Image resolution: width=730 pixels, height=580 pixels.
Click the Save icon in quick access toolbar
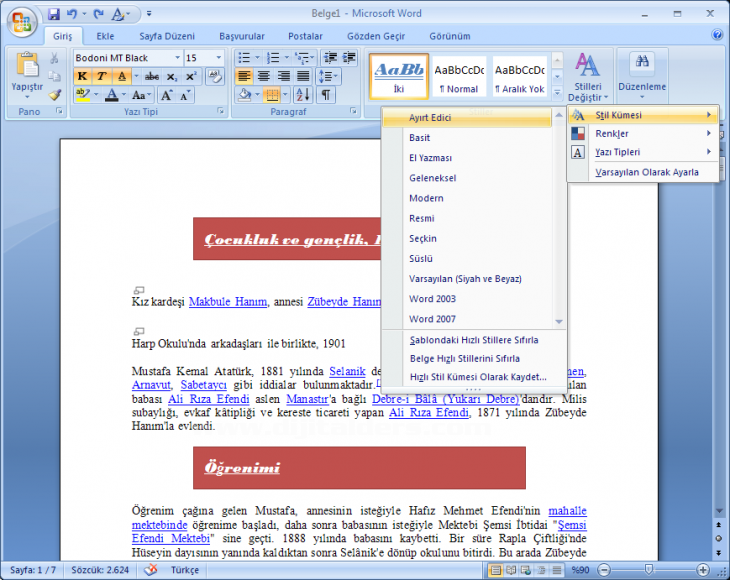[x=54, y=14]
